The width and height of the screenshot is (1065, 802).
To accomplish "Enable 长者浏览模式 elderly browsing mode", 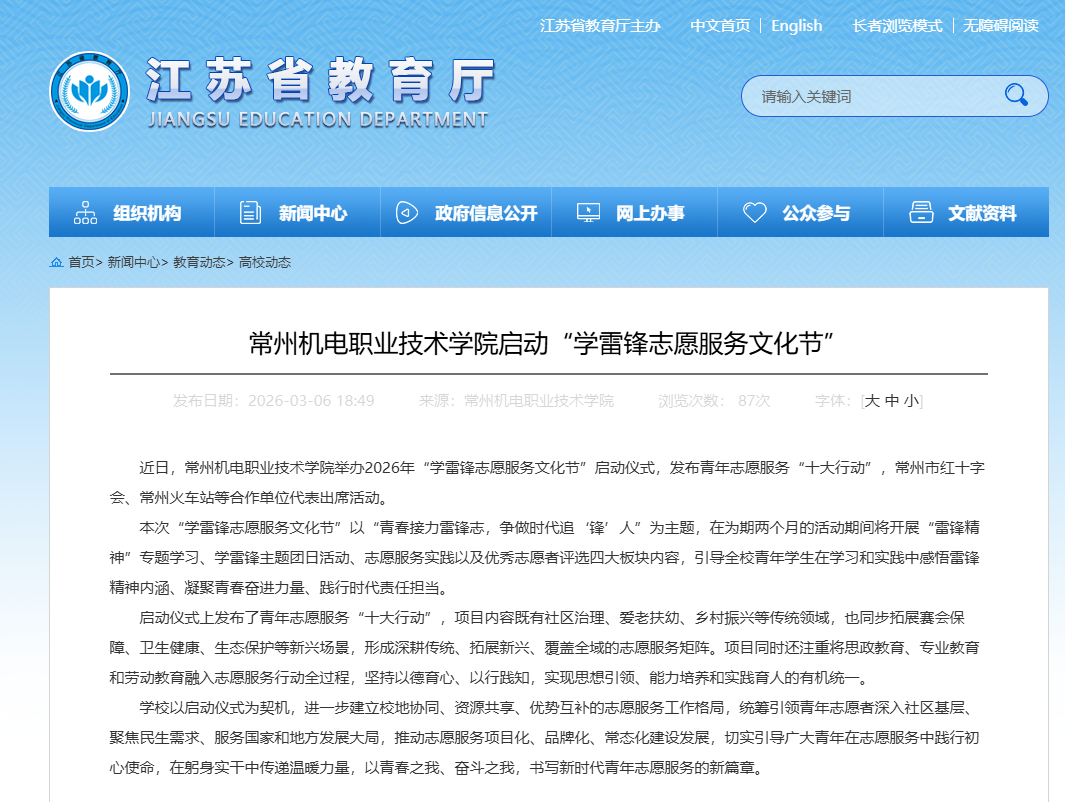I will (897, 26).
